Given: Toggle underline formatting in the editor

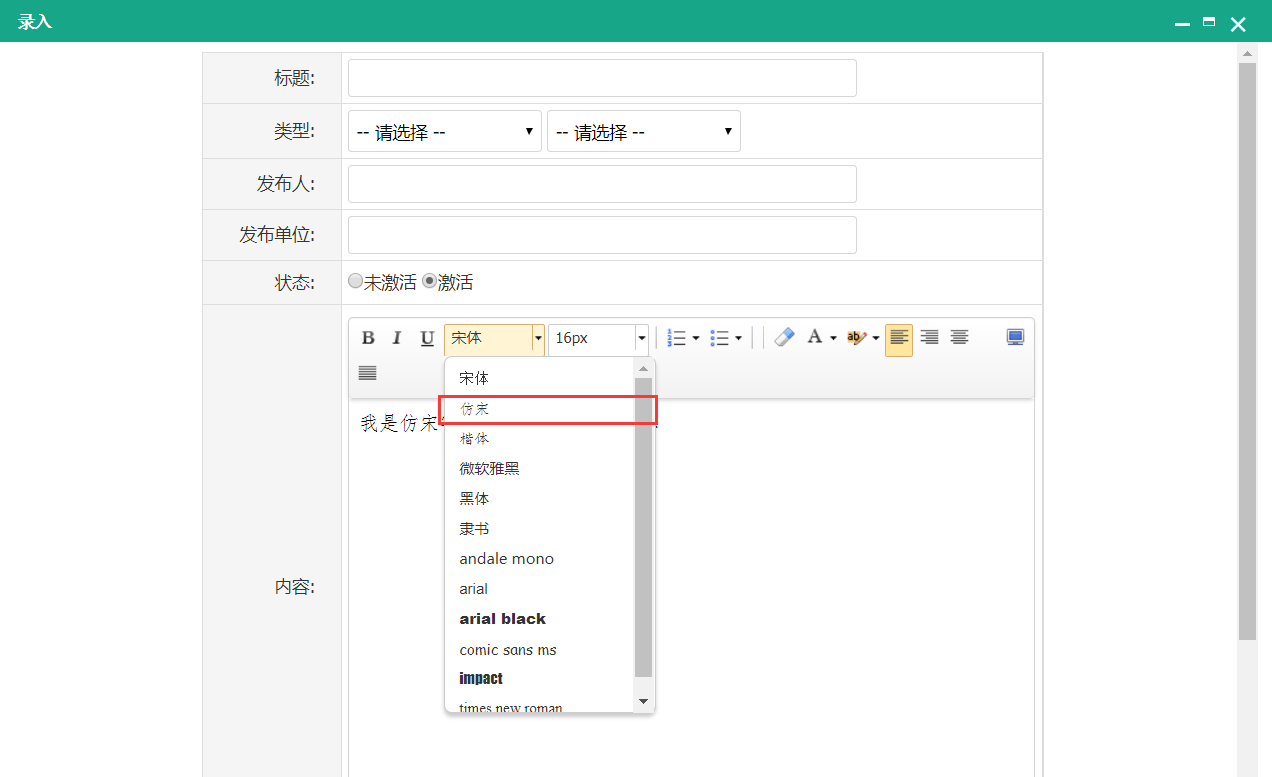Looking at the screenshot, I should [427, 338].
